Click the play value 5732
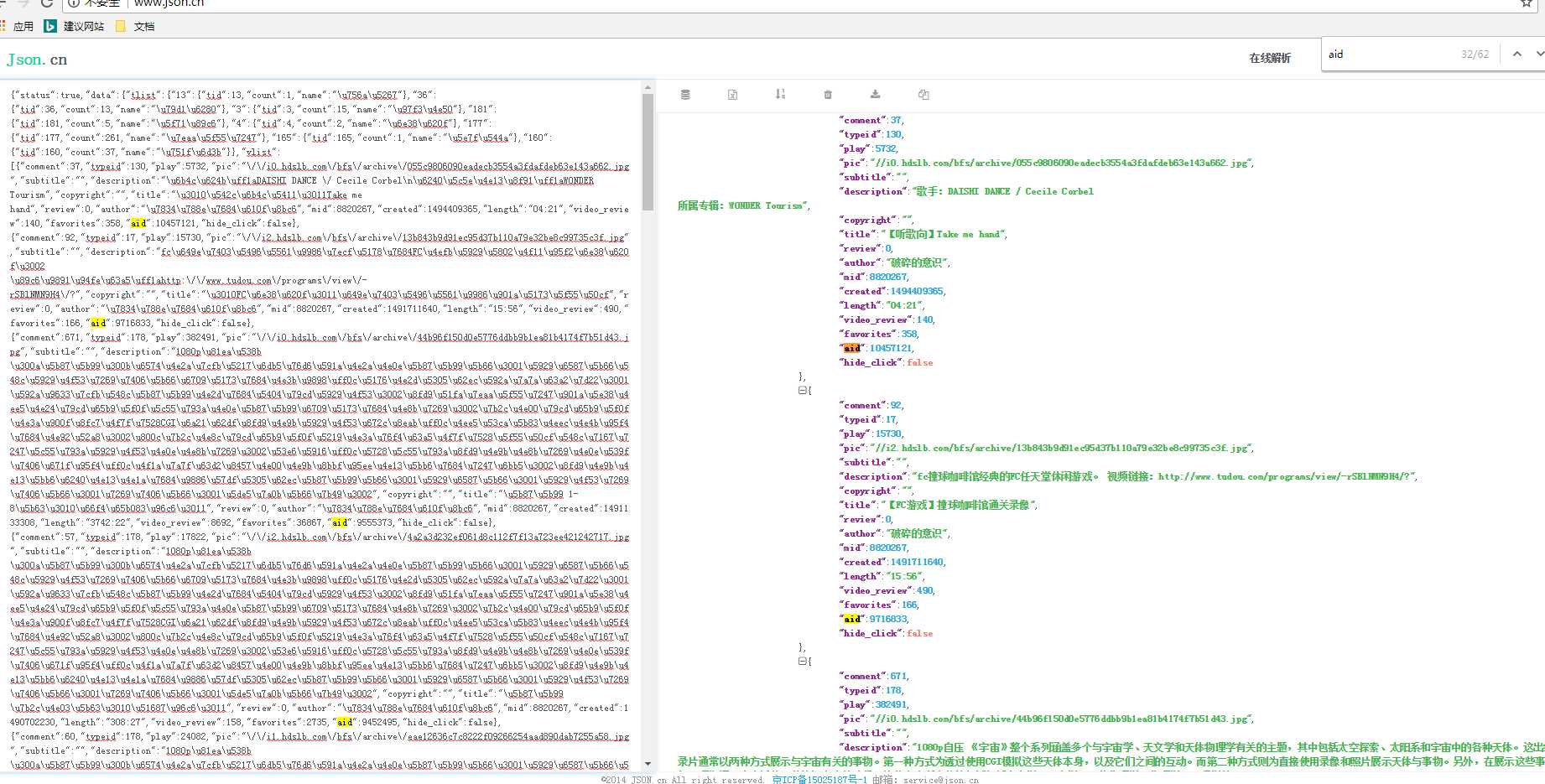 click(x=886, y=148)
